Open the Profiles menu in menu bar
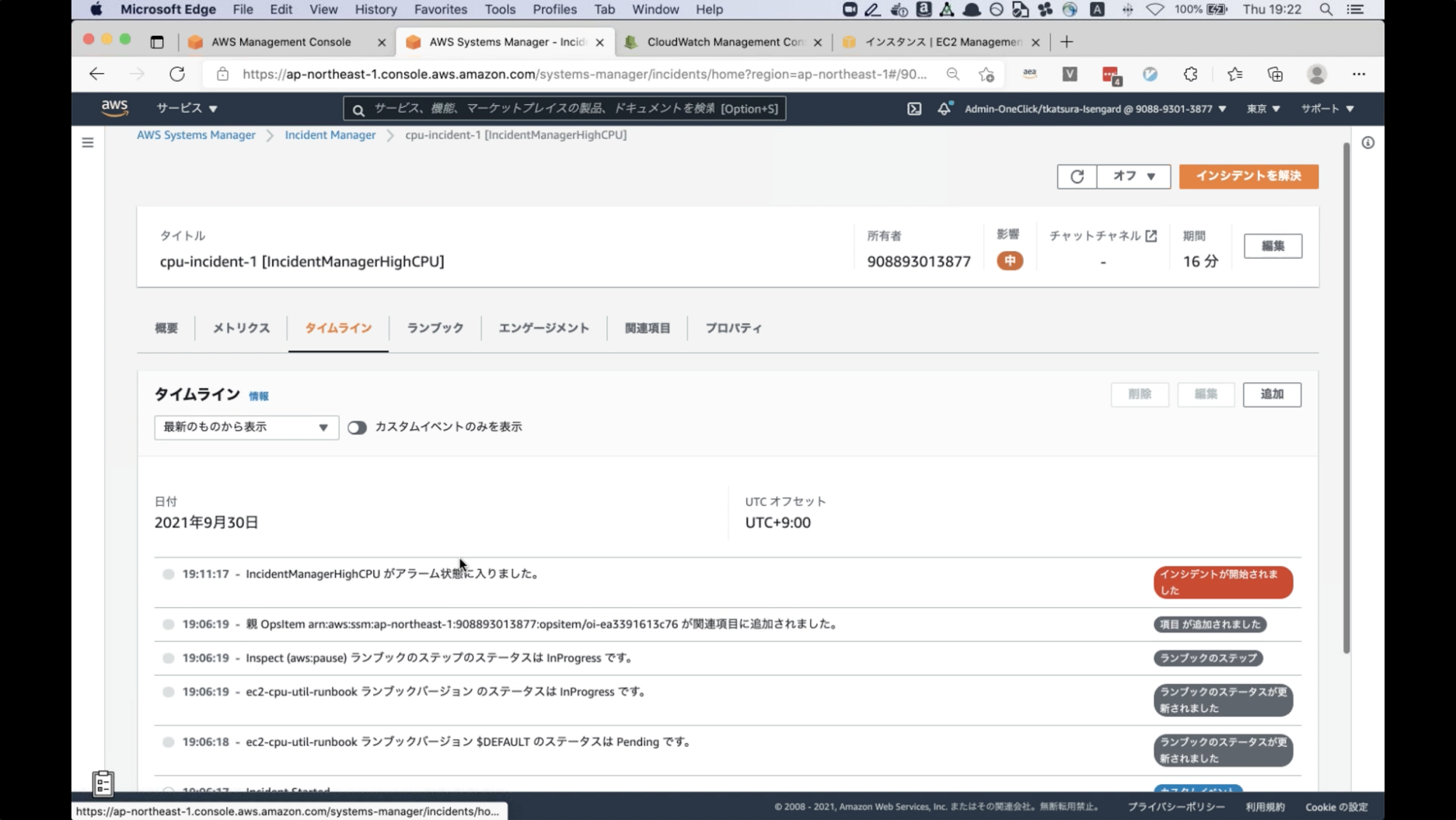Screen dimensions: 1456x820 [x=554, y=9]
